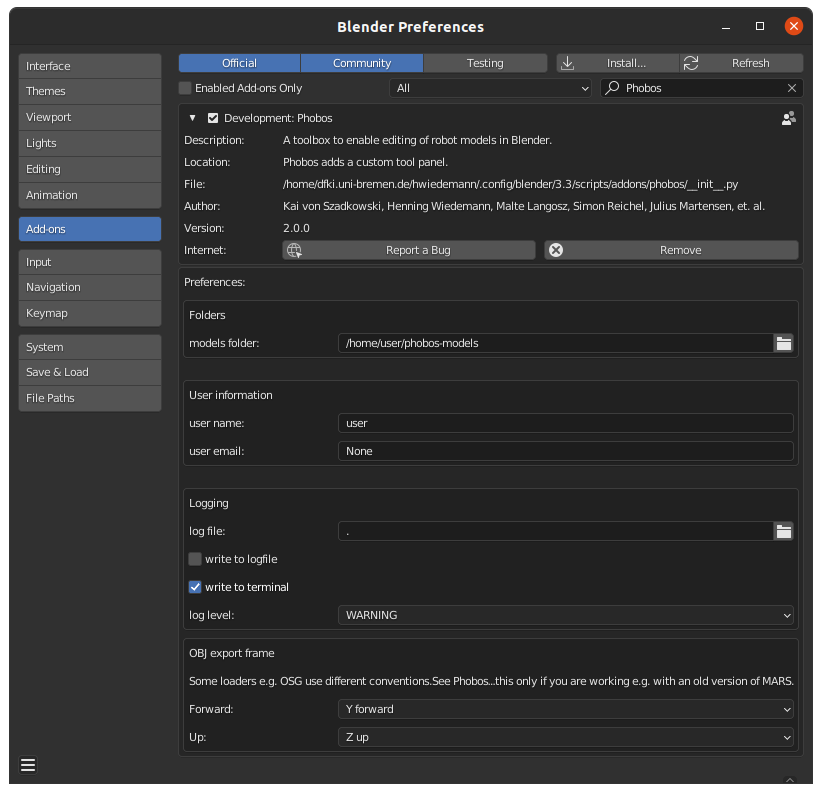Click the version number 2.0.0
The width and height of the screenshot is (822, 793).
pyautogui.click(x=296, y=229)
